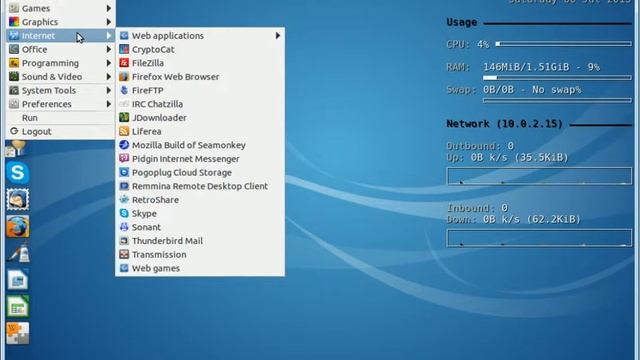Click the Skype icon in the menu
The image size is (640, 360).
click(x=124, y=213)
